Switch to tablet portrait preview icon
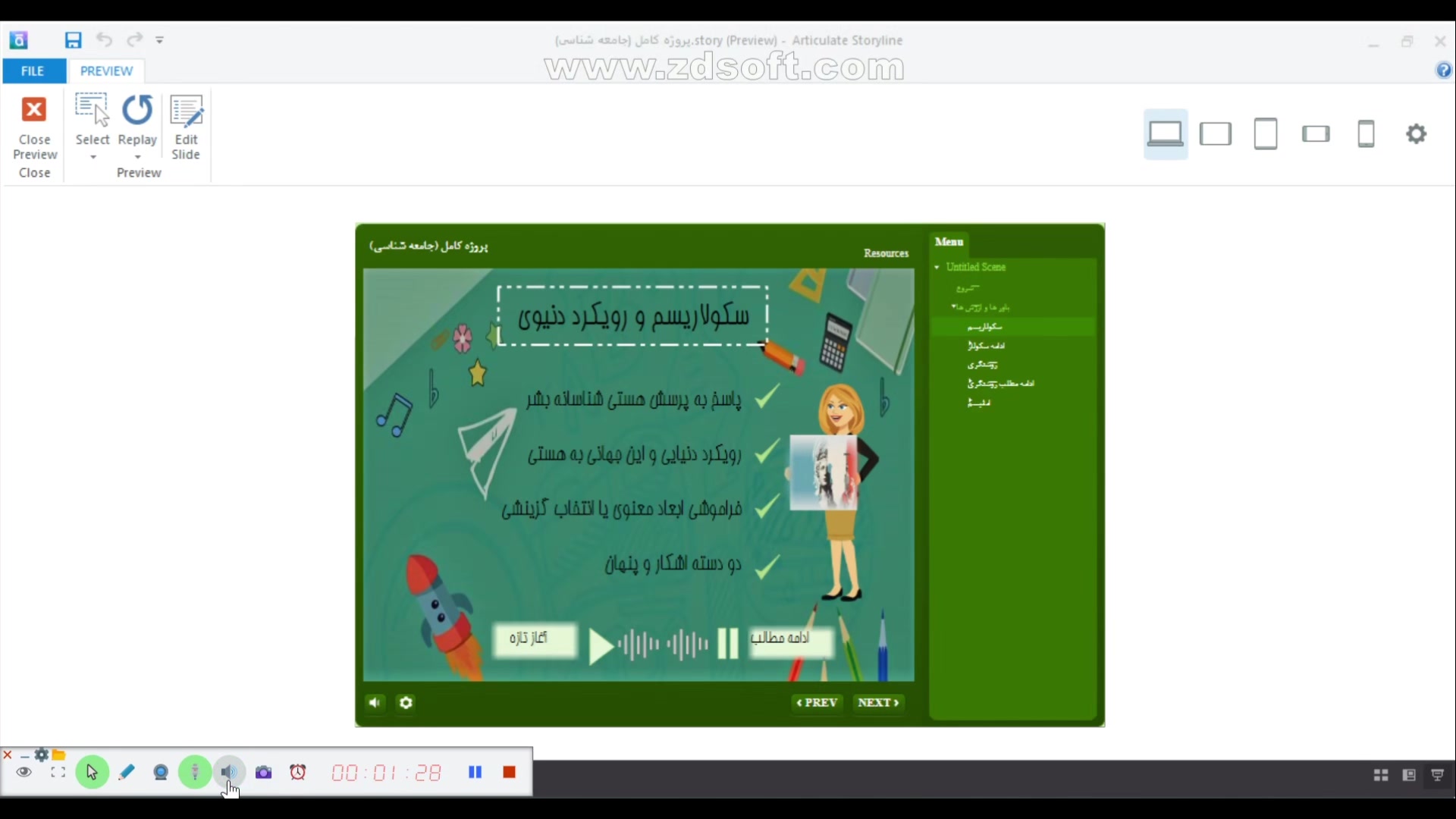This screenshot has height=819, width=1456. (1266, 134)
